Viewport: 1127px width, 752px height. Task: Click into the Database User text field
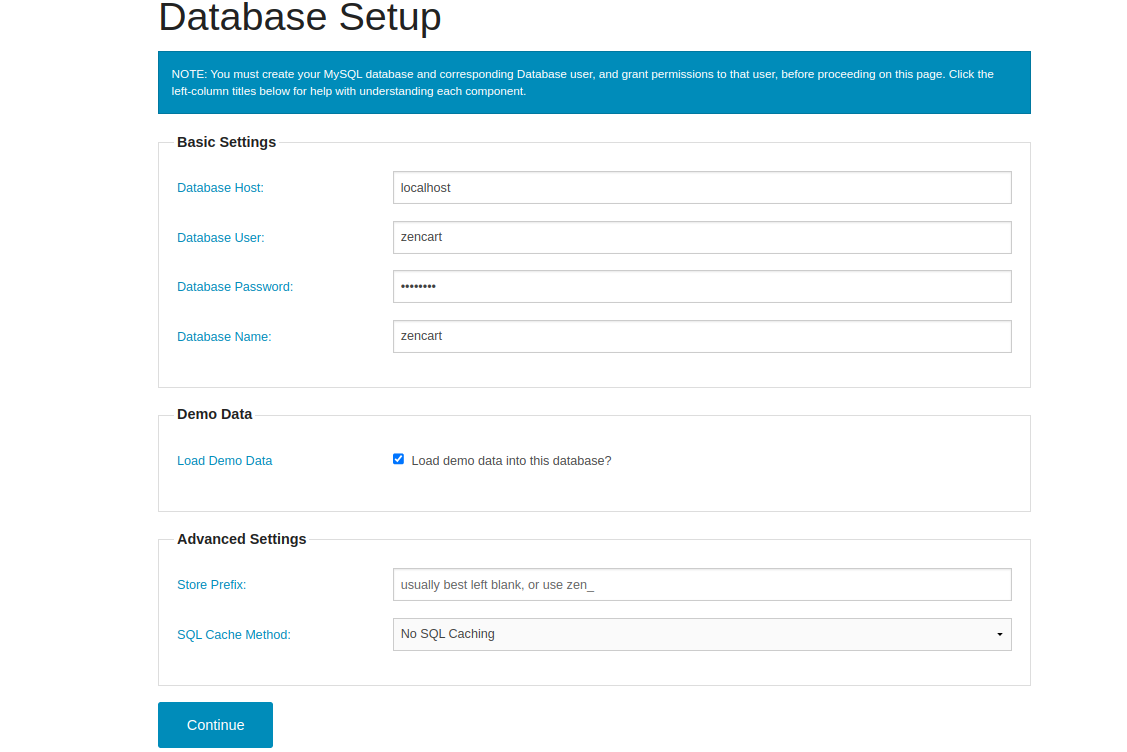pos(701,237)
